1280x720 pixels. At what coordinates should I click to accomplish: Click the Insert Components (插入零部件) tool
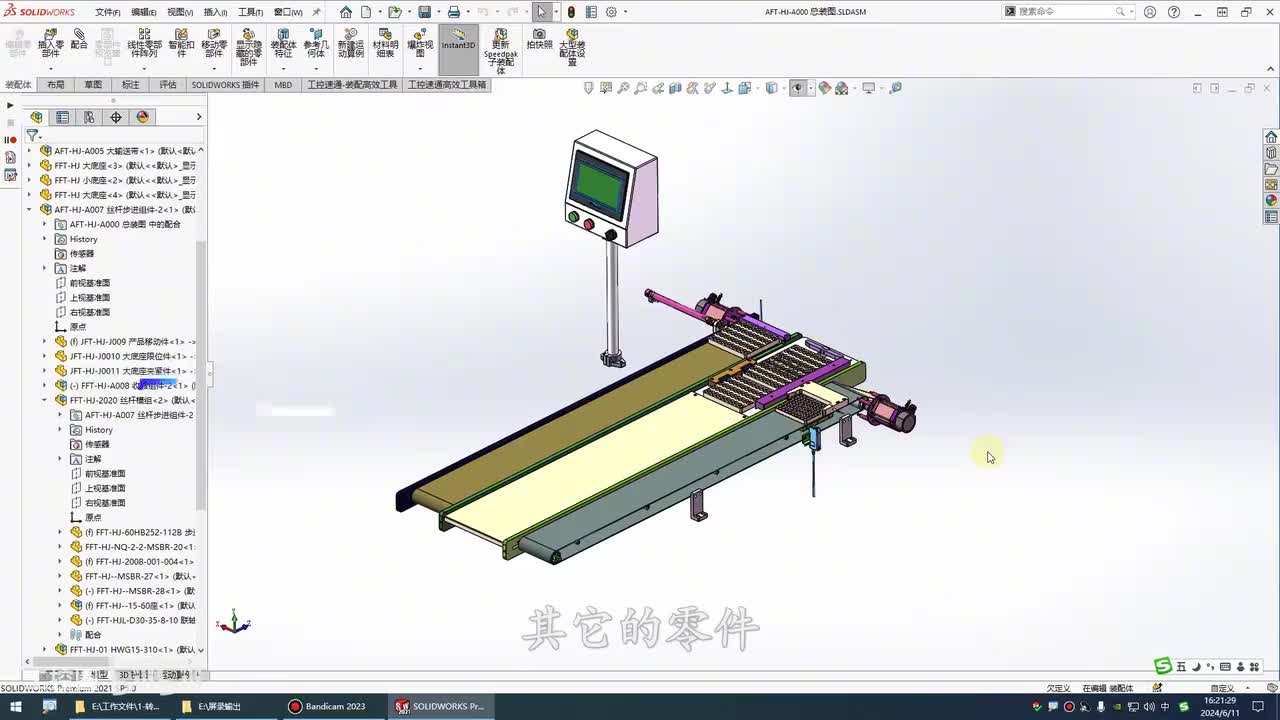point(50,43)
